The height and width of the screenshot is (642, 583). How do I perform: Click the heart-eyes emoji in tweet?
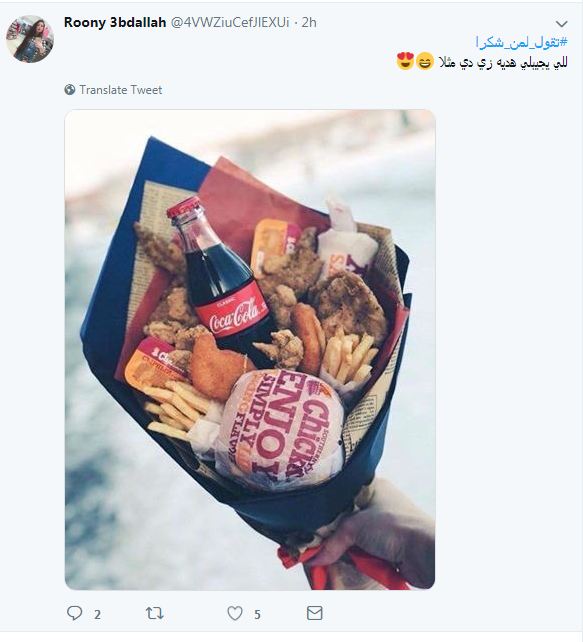[406, 61]
